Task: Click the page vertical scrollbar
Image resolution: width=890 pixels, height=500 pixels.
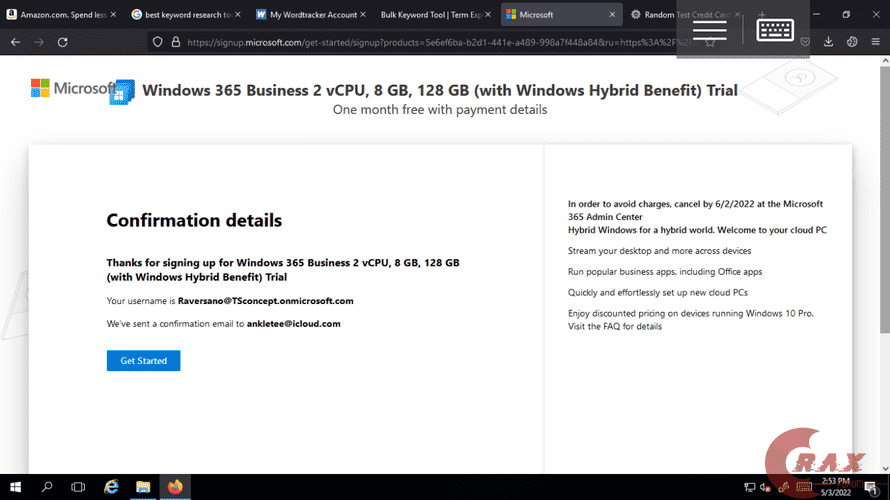Action: pos(885,199)
